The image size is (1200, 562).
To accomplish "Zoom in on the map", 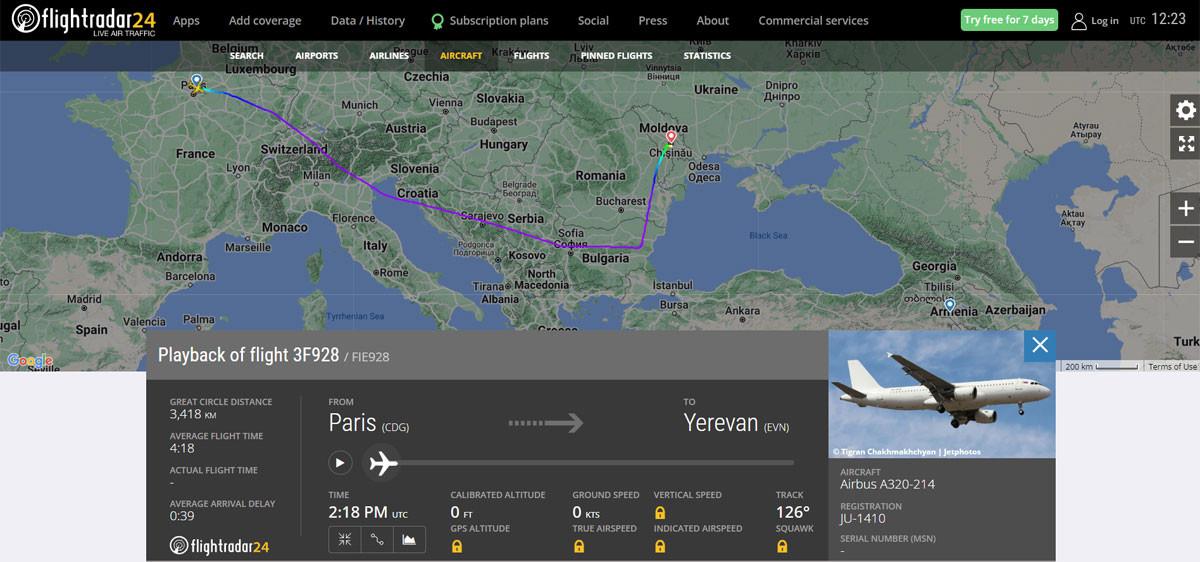I will 1186,208.
